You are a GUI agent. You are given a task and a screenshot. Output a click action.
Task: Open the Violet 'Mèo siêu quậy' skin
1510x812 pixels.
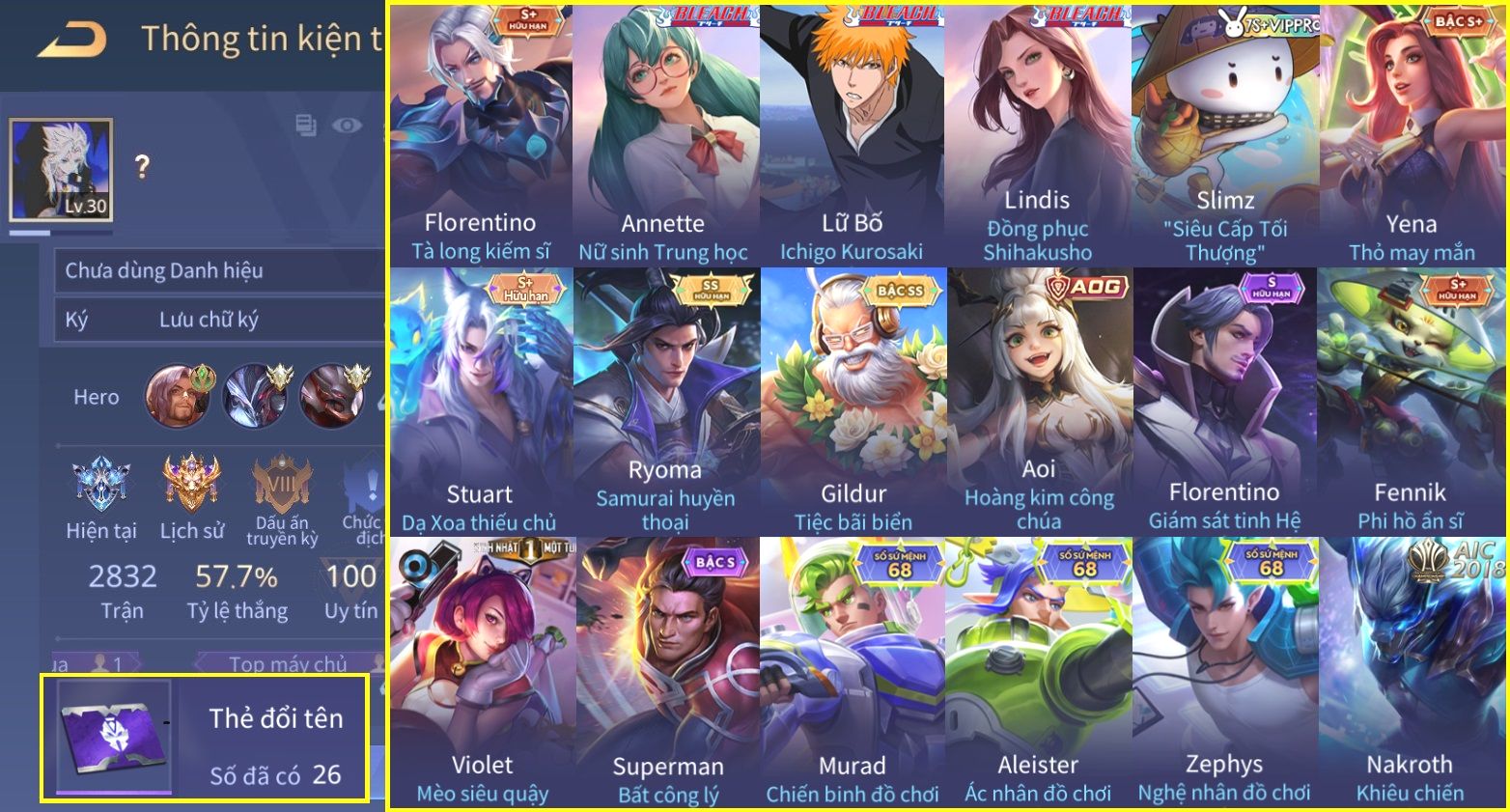tap(482, 672)
